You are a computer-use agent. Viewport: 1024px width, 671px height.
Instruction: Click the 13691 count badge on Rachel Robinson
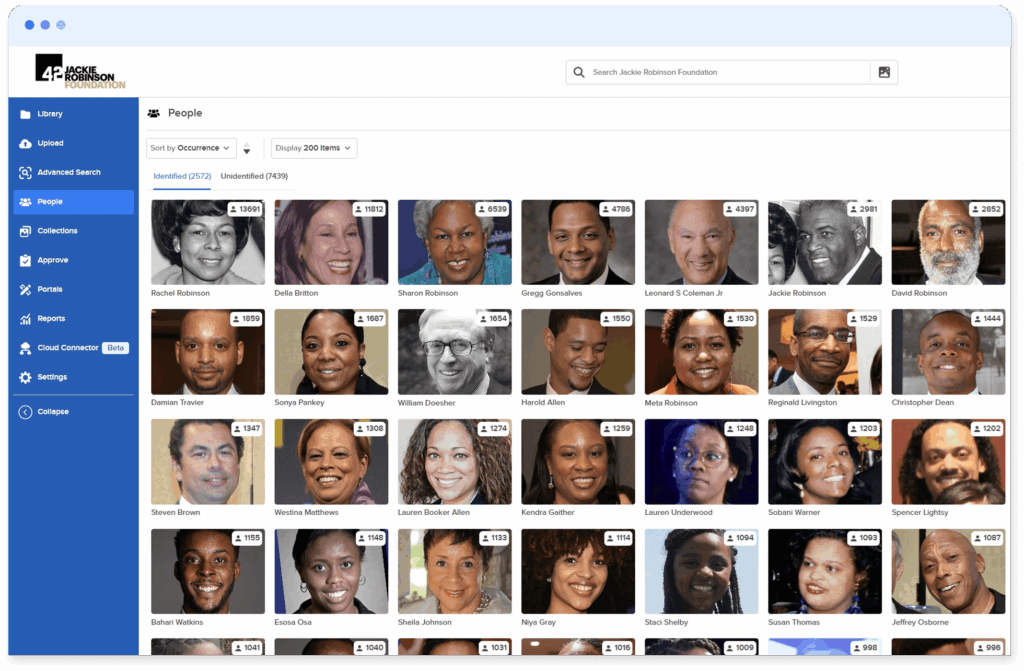[x=245, y=210]
